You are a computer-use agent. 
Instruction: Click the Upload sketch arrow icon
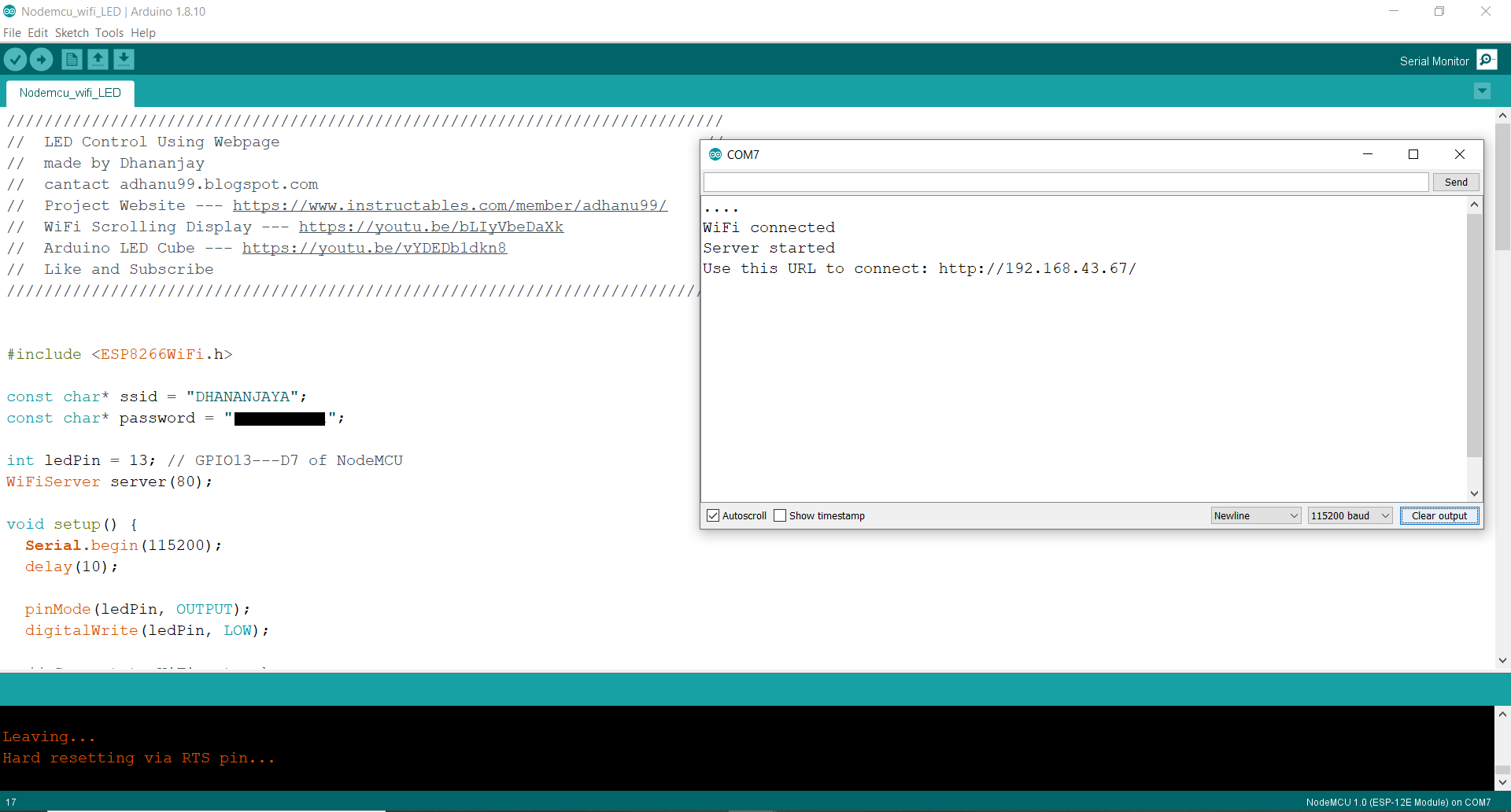click(x=41, y=60)
